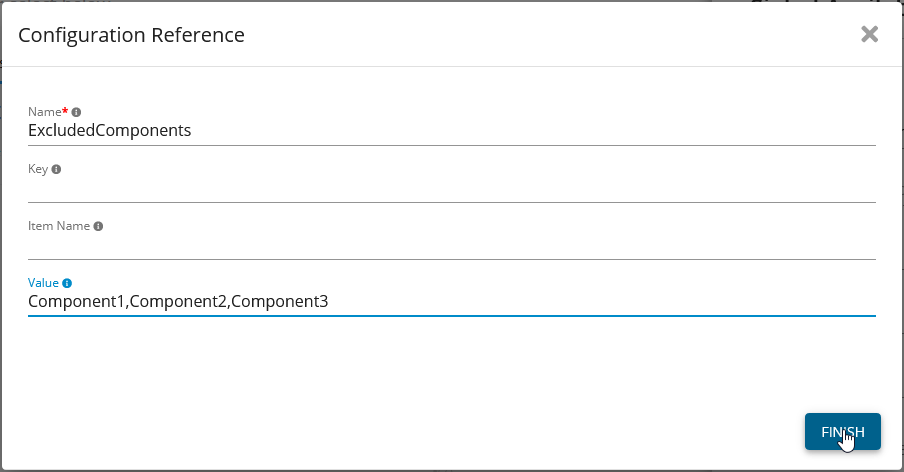Click the info icon beside Name

pos(76,112)
